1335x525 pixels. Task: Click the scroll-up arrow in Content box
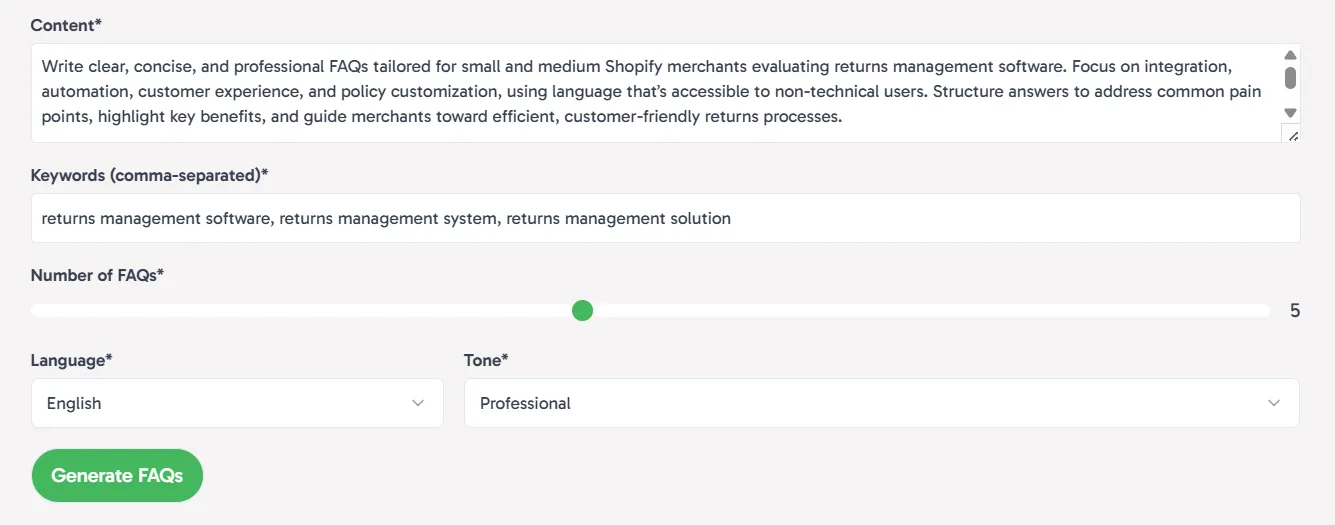pos(1290,55)
